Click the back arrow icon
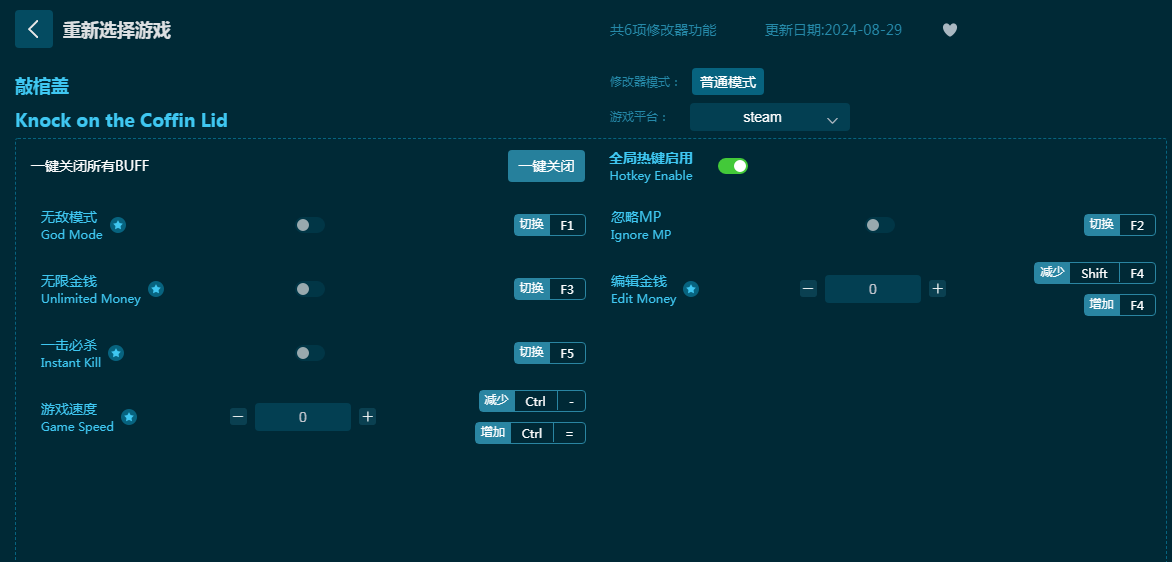 34,30
